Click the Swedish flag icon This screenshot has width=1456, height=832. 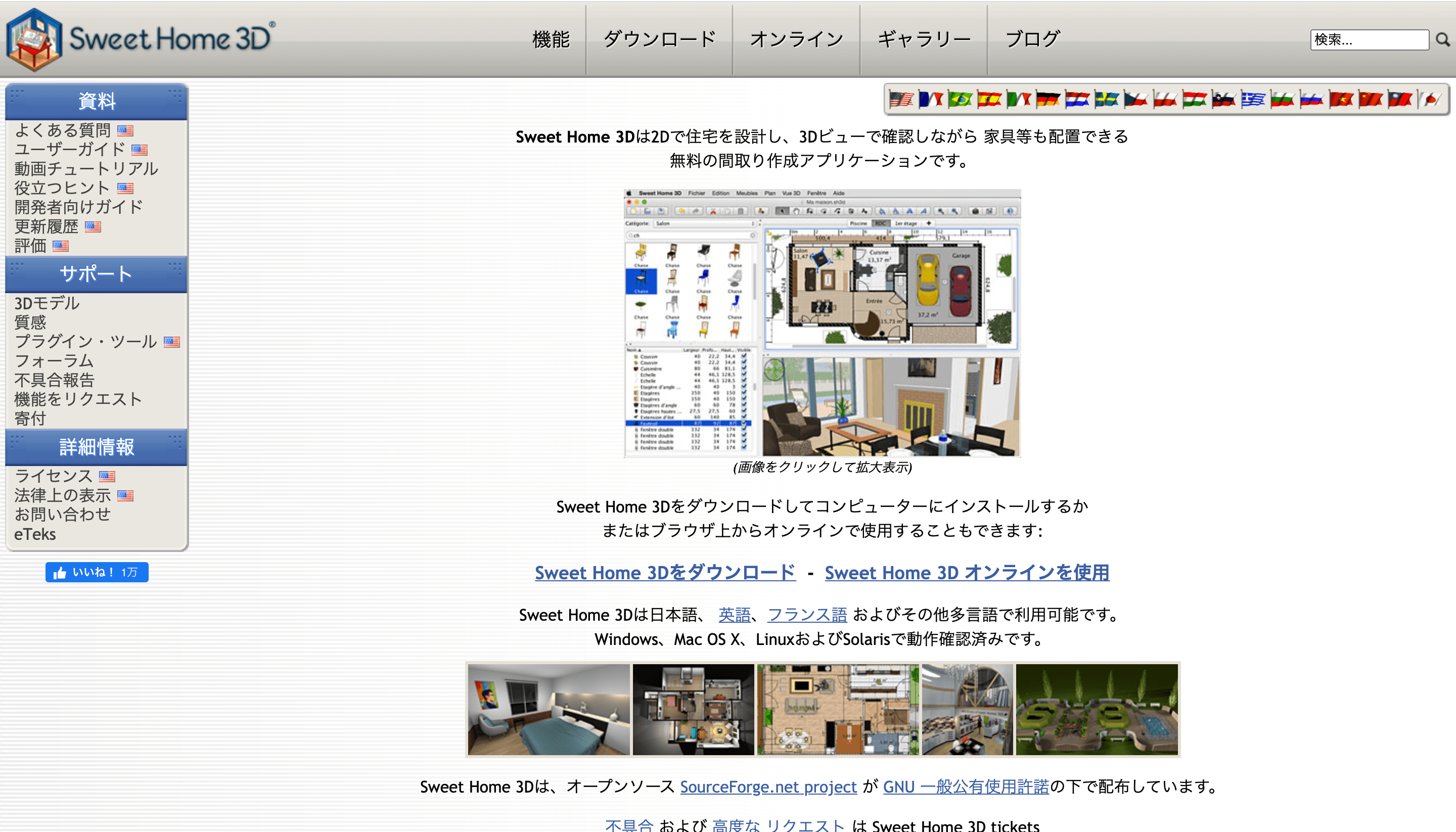click(1108, 99)
